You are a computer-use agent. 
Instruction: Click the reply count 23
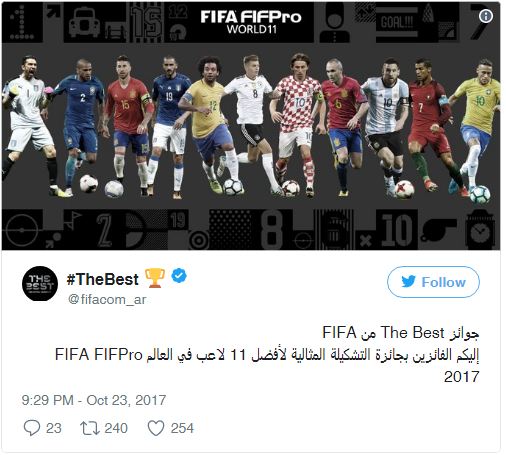pyautogui.click(x=54, y=428)
